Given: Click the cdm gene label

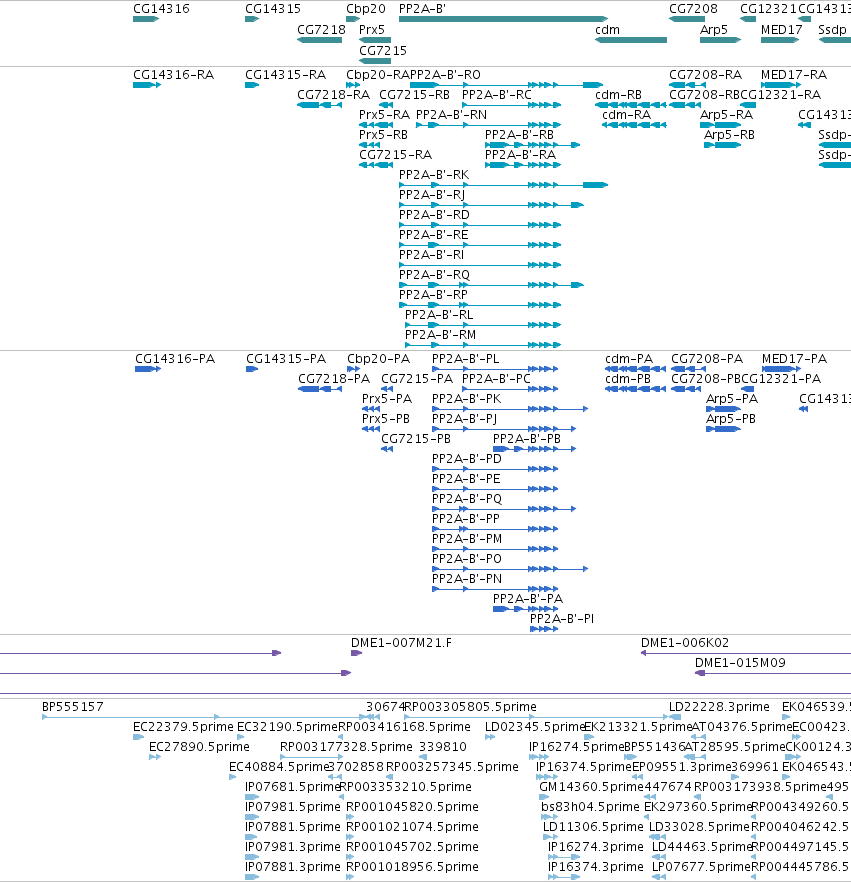Looking at the screenshot, I should click(x=607, y=30).
